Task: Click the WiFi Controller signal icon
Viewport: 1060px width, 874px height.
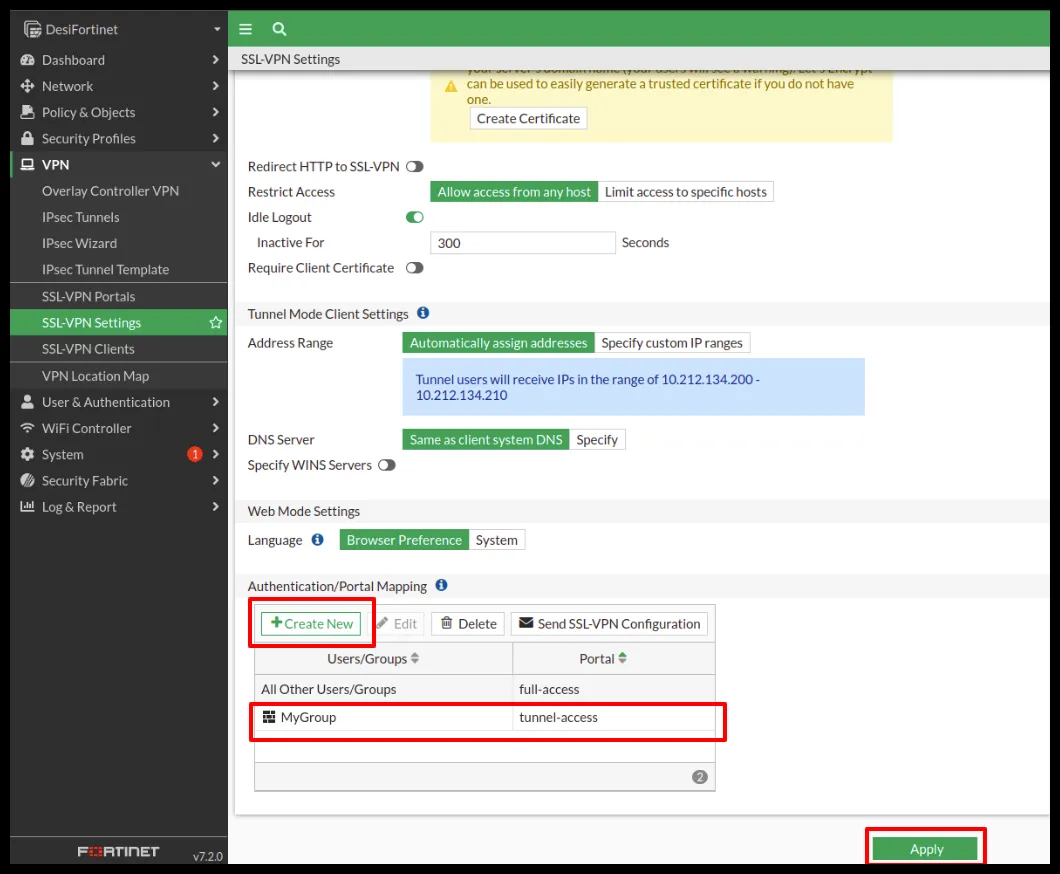Action: pyautogui.click(x=28, y=429)
